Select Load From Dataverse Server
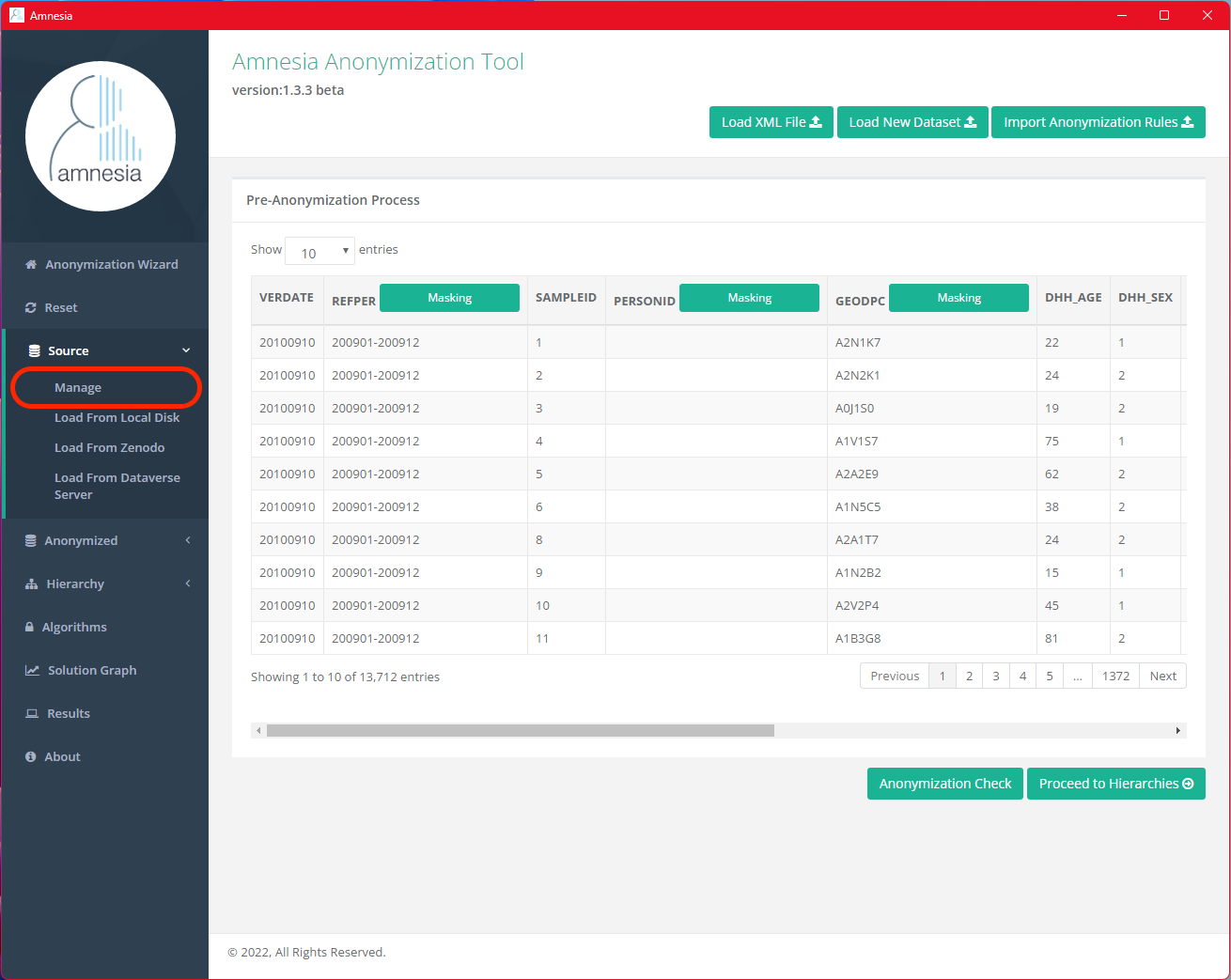The width and height of the screenshot is (1231, 980). tap(117, 486)
